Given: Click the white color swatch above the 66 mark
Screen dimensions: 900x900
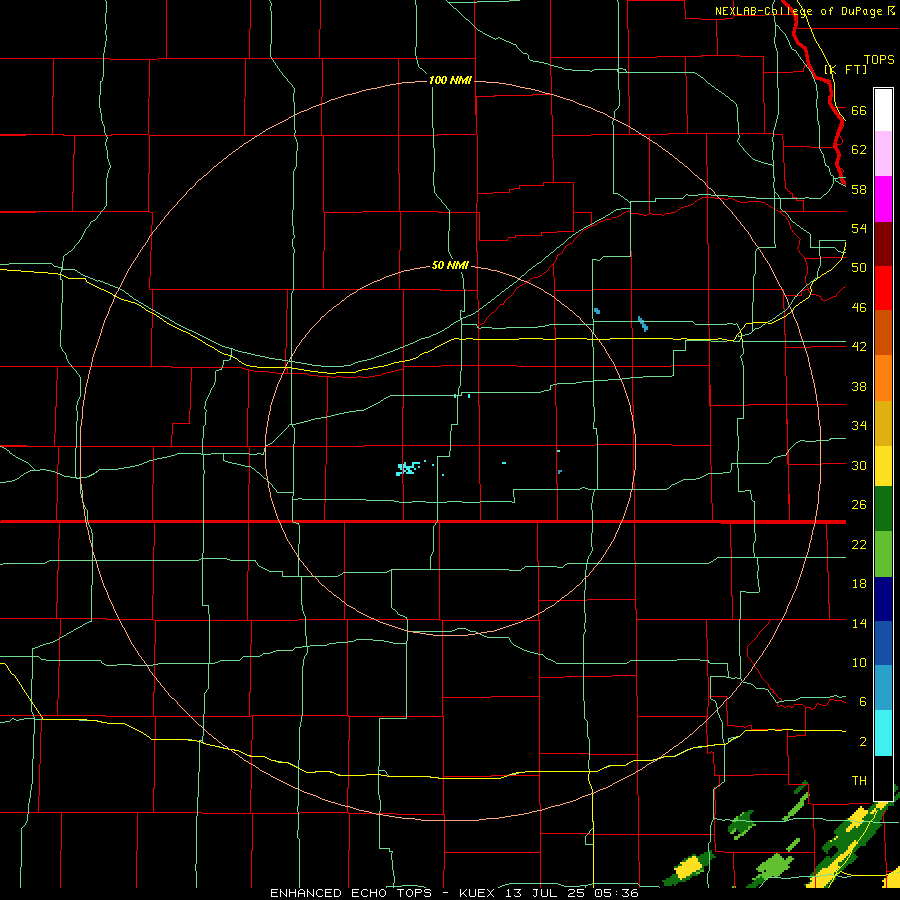Looking at the screenshot, I should [883, 110].
